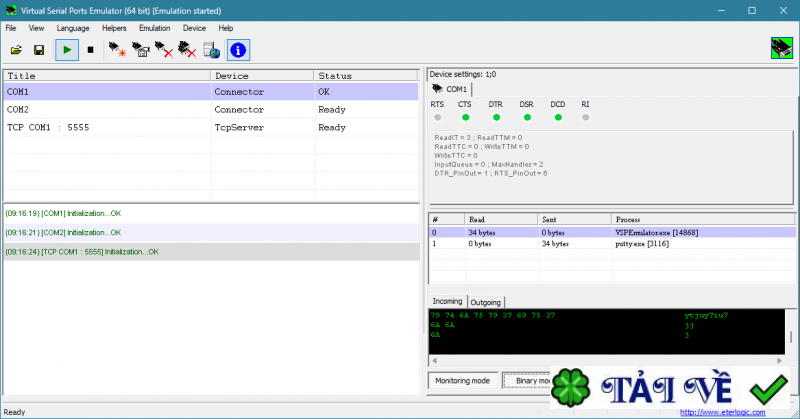Click the device properties toolbar icon
The width and height of the screenshot is (800, 419).
pyautogui.click(x=141, y=49)
